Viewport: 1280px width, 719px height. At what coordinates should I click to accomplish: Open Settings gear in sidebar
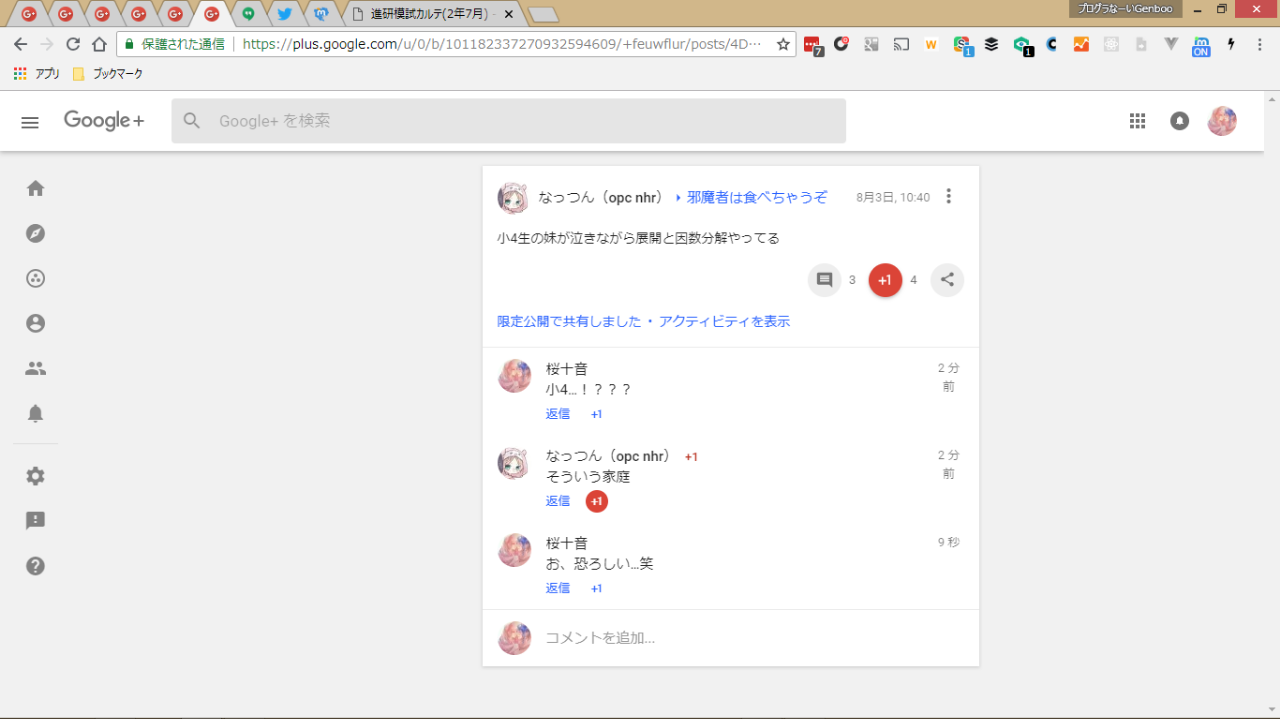[36, 476]
